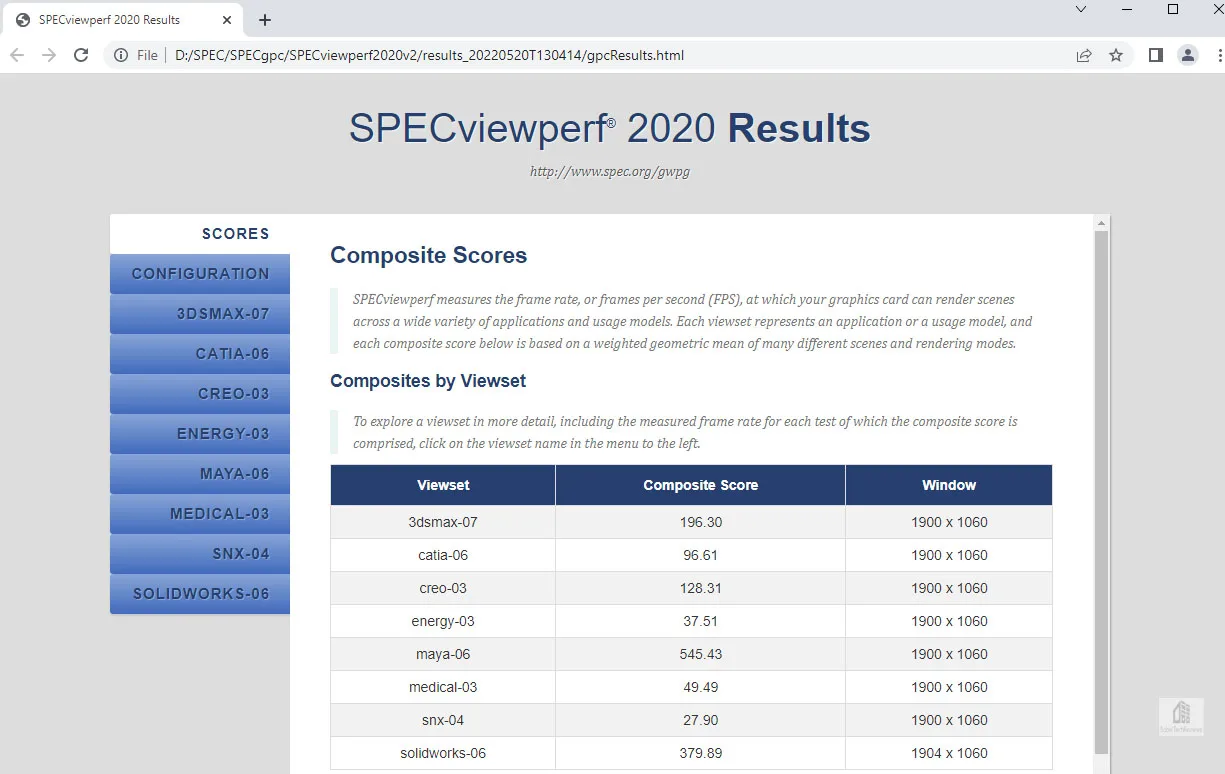
Task: Open the SNX-04 viewset page
Action: tap(200, 553)
